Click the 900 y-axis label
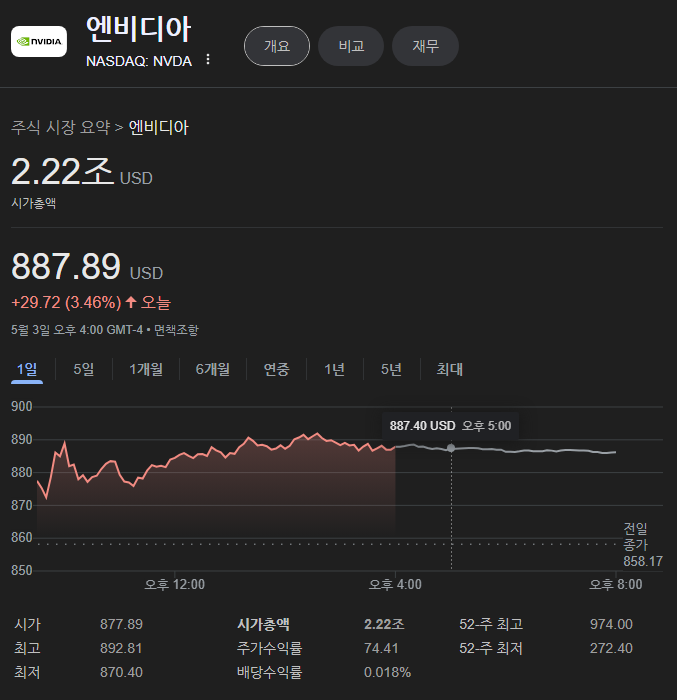Image resolution: width=677 pixels, height=700 pixels. [x=21, y=407]
